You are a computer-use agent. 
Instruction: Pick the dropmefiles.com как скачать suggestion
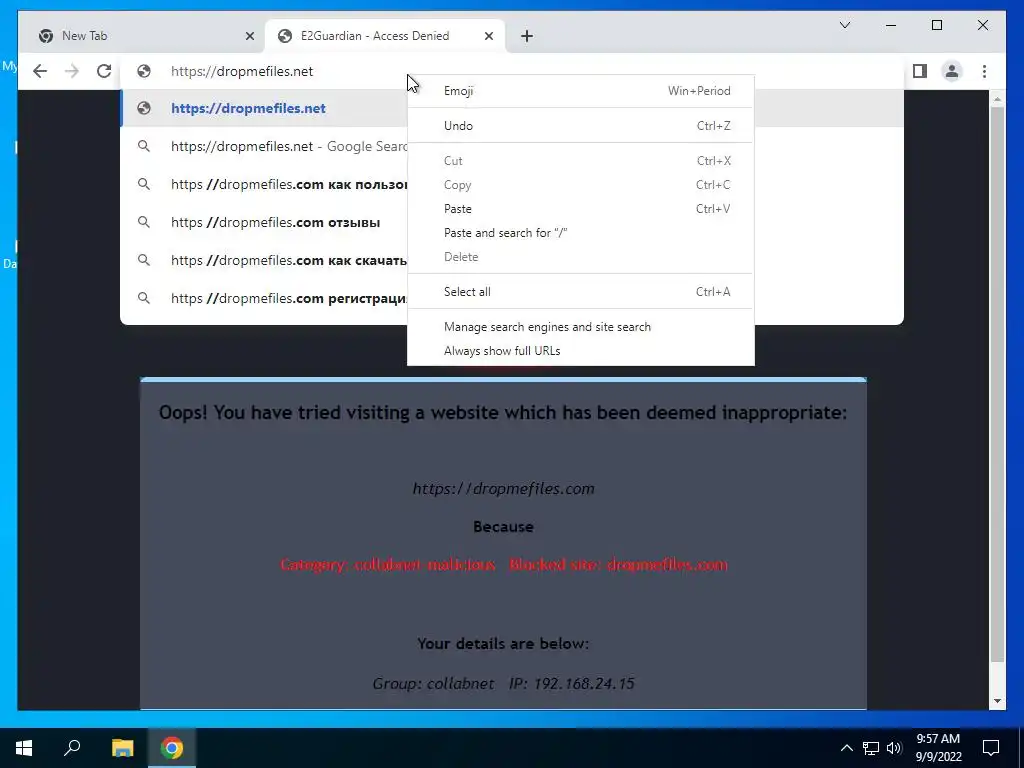pyautogui.click(x=264, y=260)
